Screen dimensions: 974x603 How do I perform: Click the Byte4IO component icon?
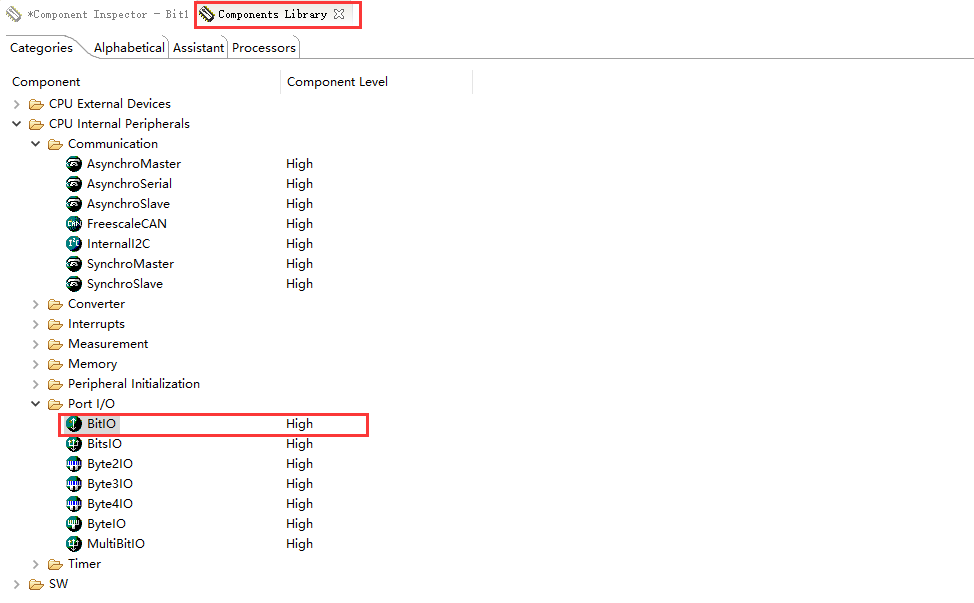coord(74,504)
